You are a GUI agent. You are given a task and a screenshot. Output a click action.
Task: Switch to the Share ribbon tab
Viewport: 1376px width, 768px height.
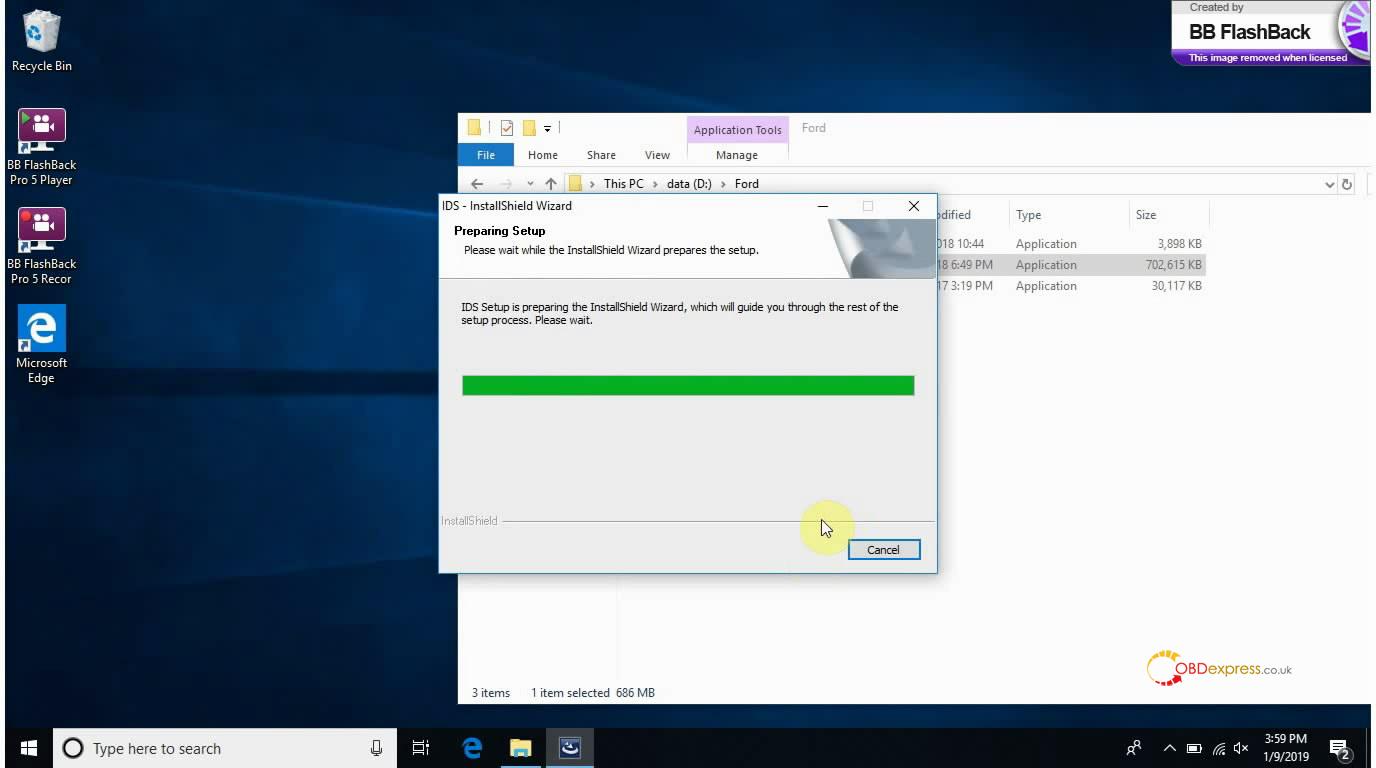[x=601, y=155]
